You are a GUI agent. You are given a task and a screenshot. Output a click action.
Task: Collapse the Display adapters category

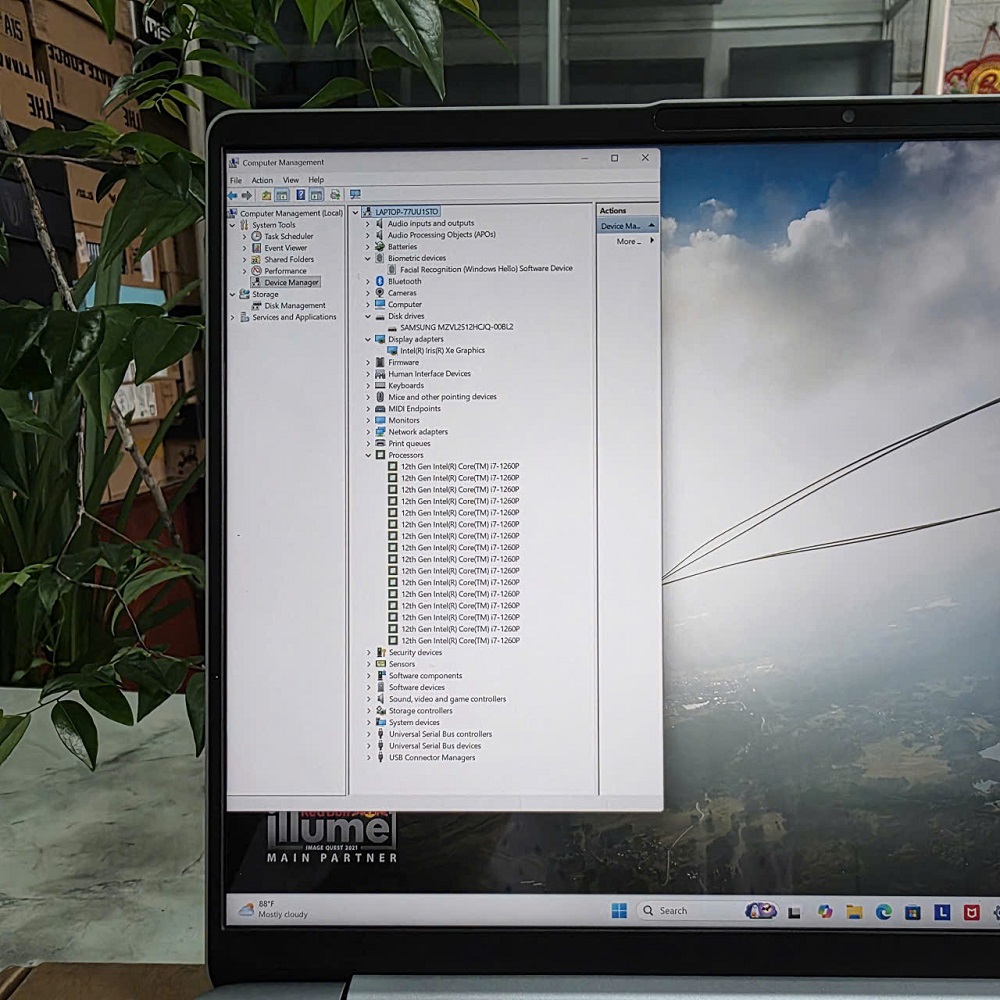coord(368,339)
